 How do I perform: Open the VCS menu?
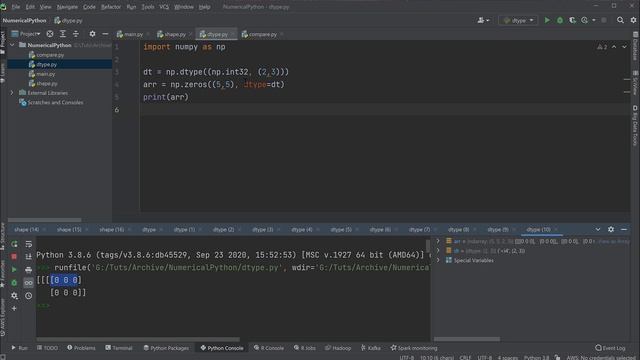pos(164,7)
